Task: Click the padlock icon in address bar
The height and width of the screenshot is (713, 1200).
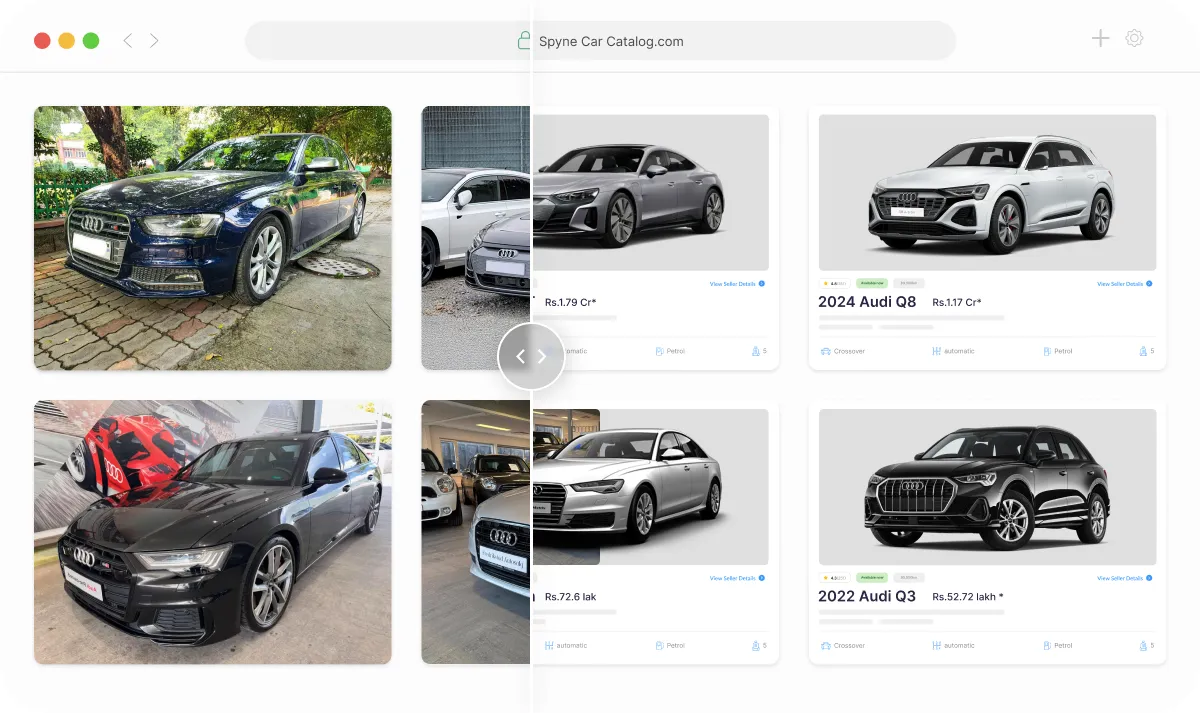Action: pyautogui.click(x=523, y=41)
